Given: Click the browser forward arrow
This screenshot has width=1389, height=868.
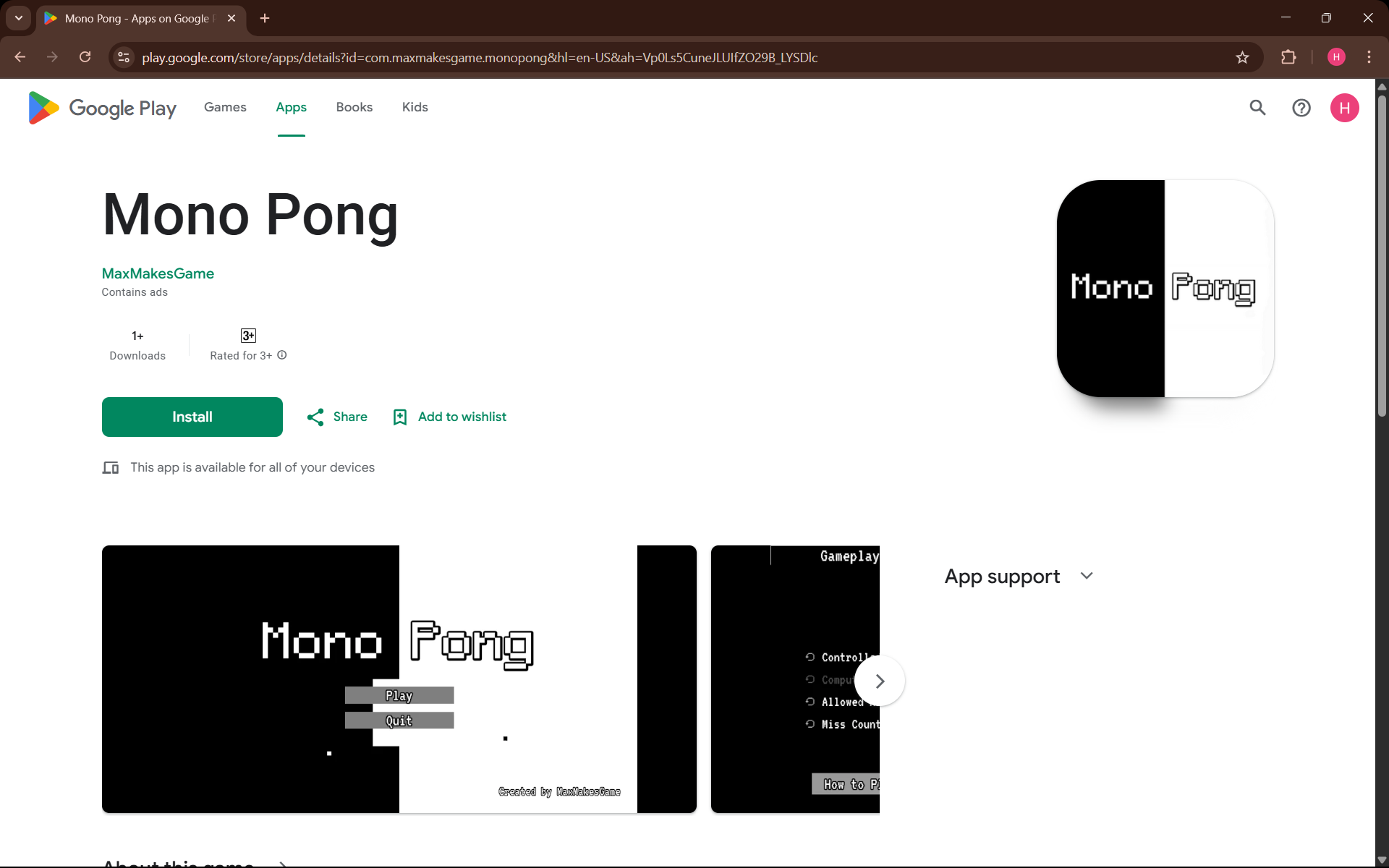Looking at the screenshot, I should click(x=52, y=57).
